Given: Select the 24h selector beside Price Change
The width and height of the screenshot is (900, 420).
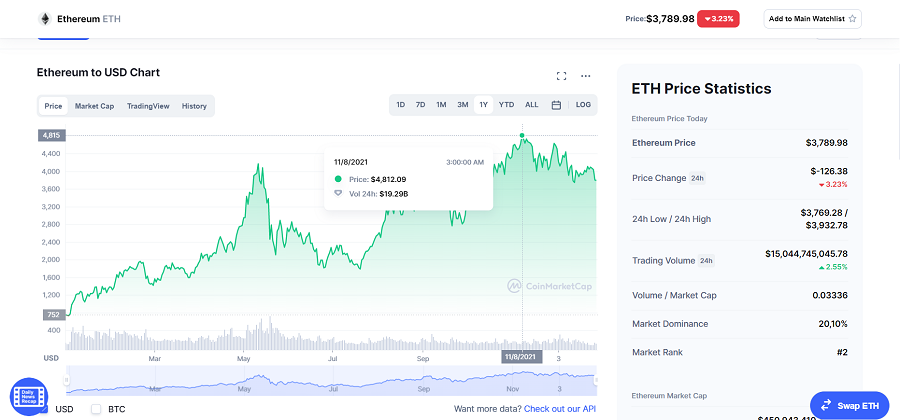Looking at the screenshot, I should (697, 178).
